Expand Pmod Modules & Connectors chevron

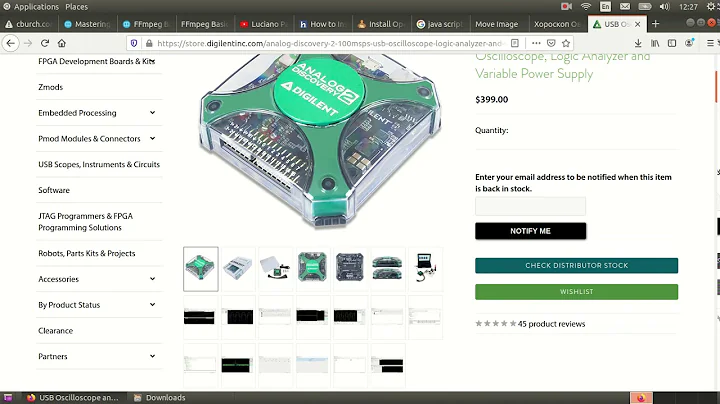[152, 138]
